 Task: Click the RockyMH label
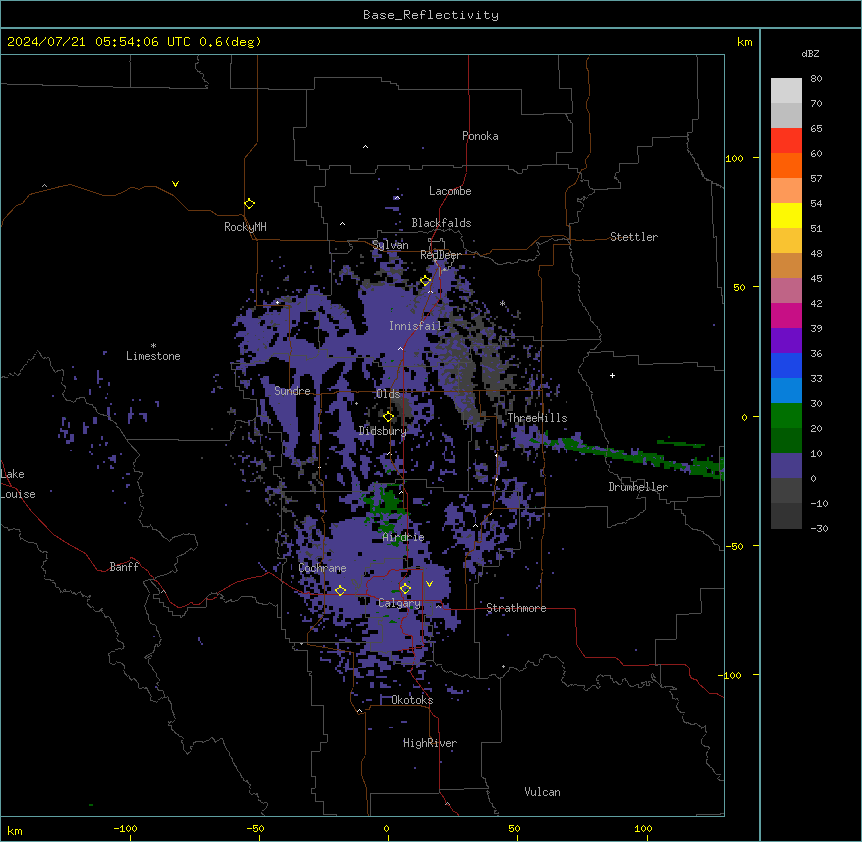pos(245,227)
